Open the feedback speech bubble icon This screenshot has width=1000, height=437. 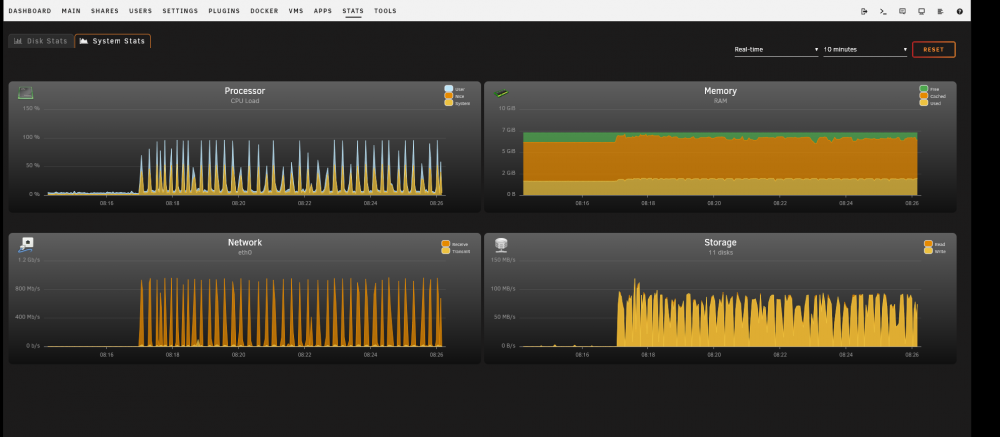[x=902, y=11]
